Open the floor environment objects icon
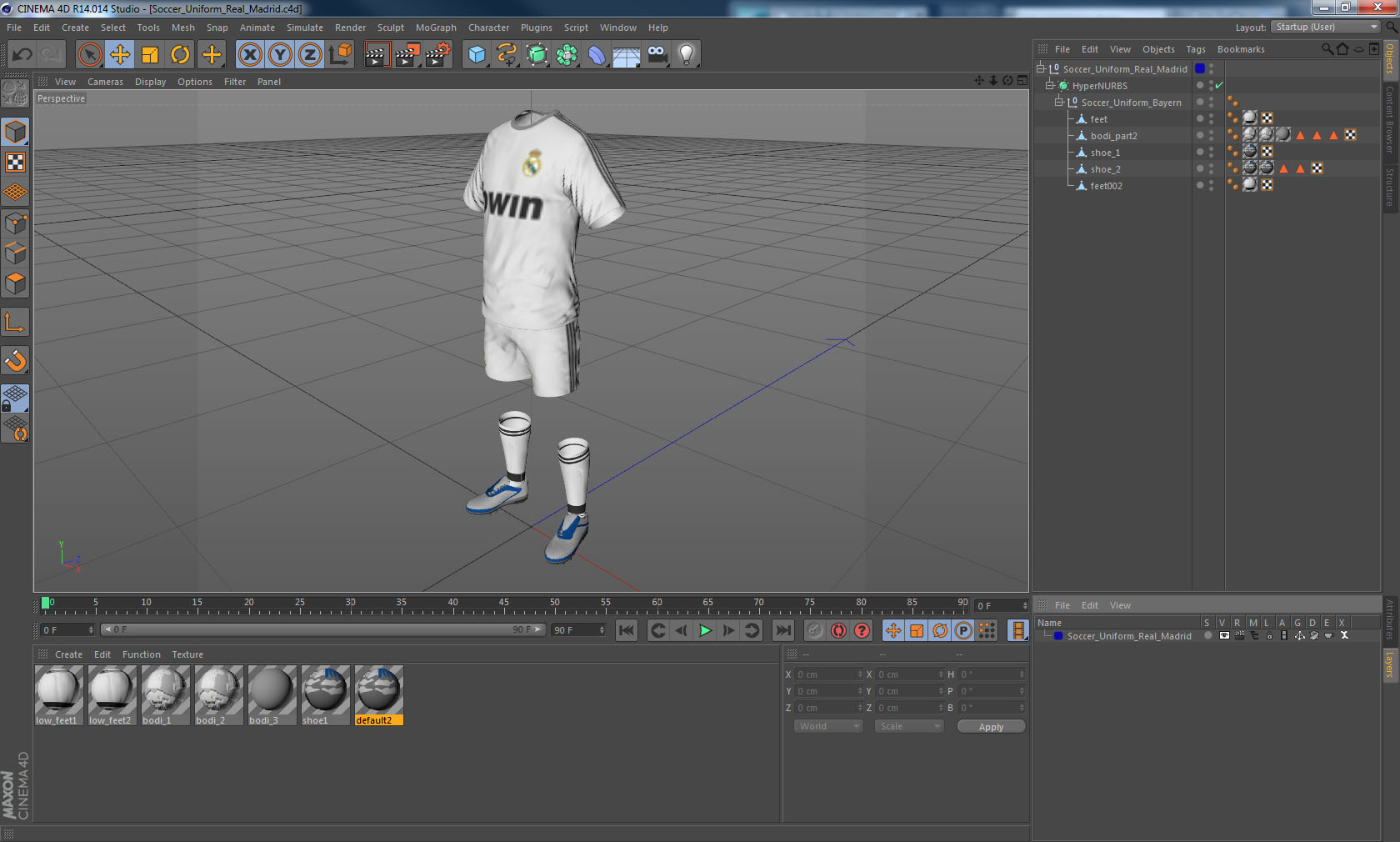Viewport: 1400px width, 842px height. 627,55
